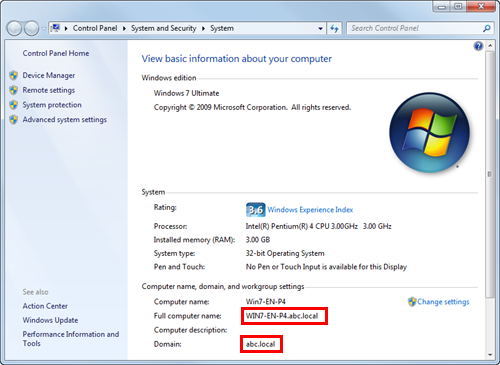
Task: Expand the address bar history dropdown arrow
Action: pyautogui.click(x=320, y=29)
